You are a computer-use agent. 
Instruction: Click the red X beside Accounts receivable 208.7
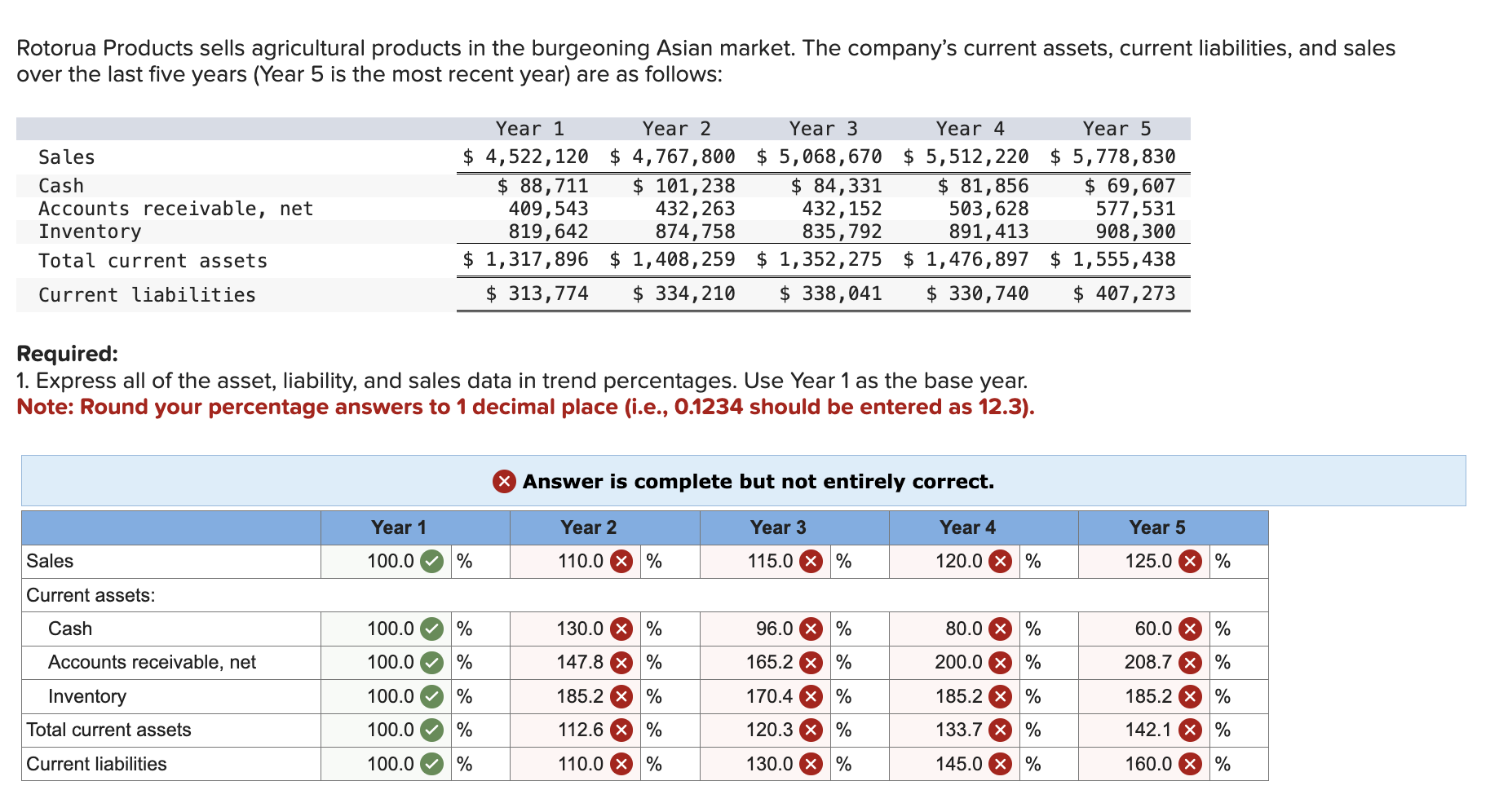1190,663
